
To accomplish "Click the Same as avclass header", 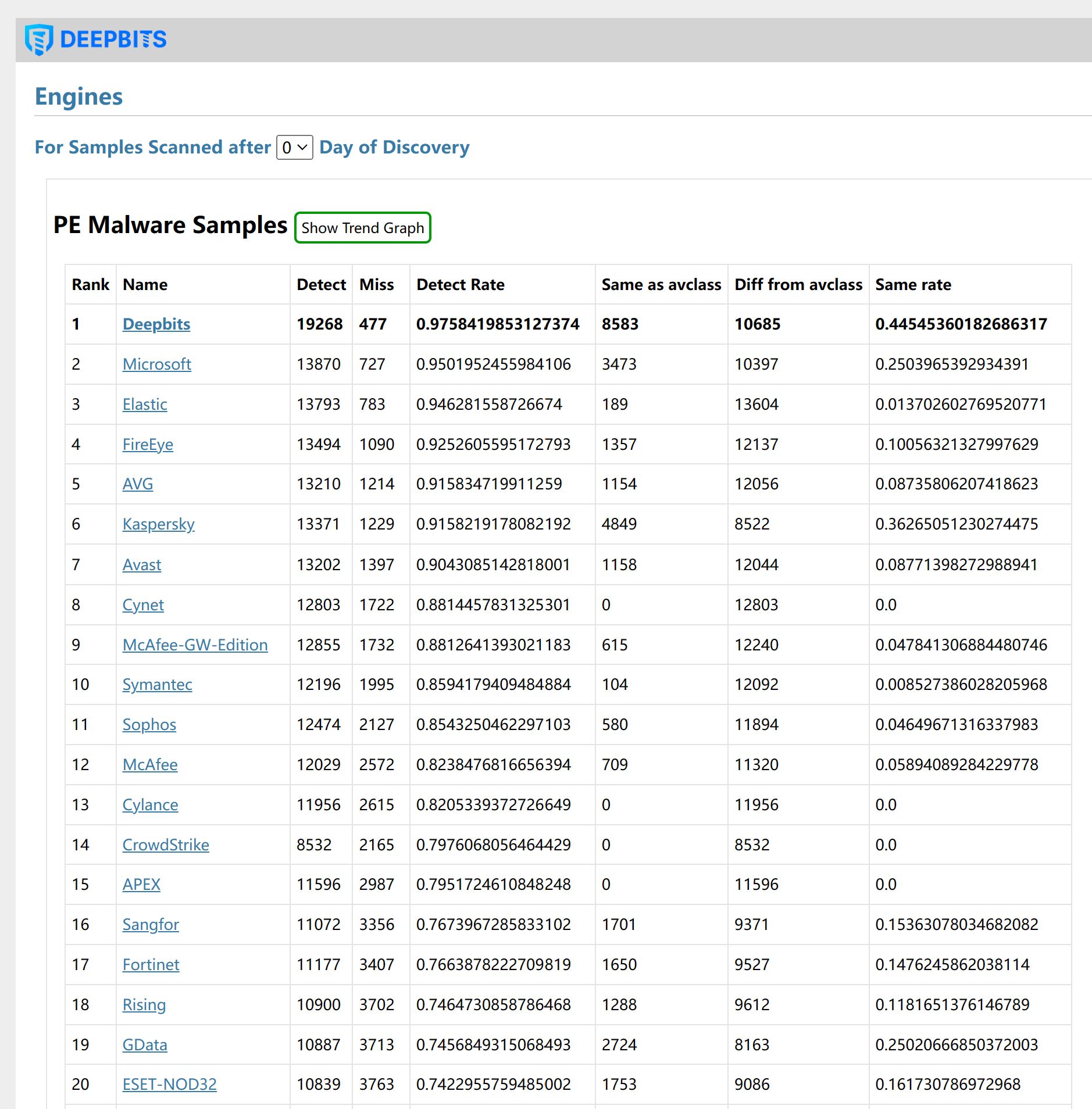I will pos(662,285).
